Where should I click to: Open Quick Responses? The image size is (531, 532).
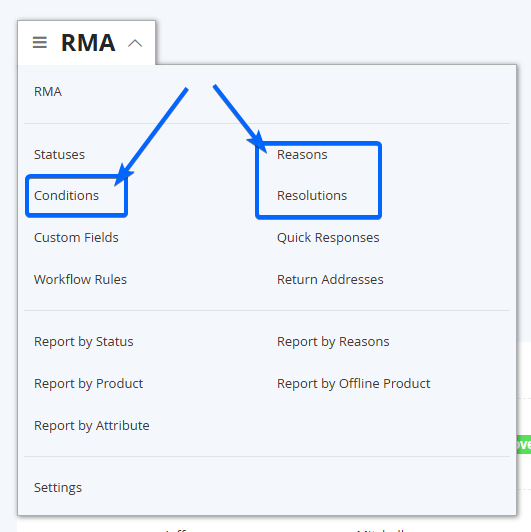pyautogui.click(x=328, y=238)
